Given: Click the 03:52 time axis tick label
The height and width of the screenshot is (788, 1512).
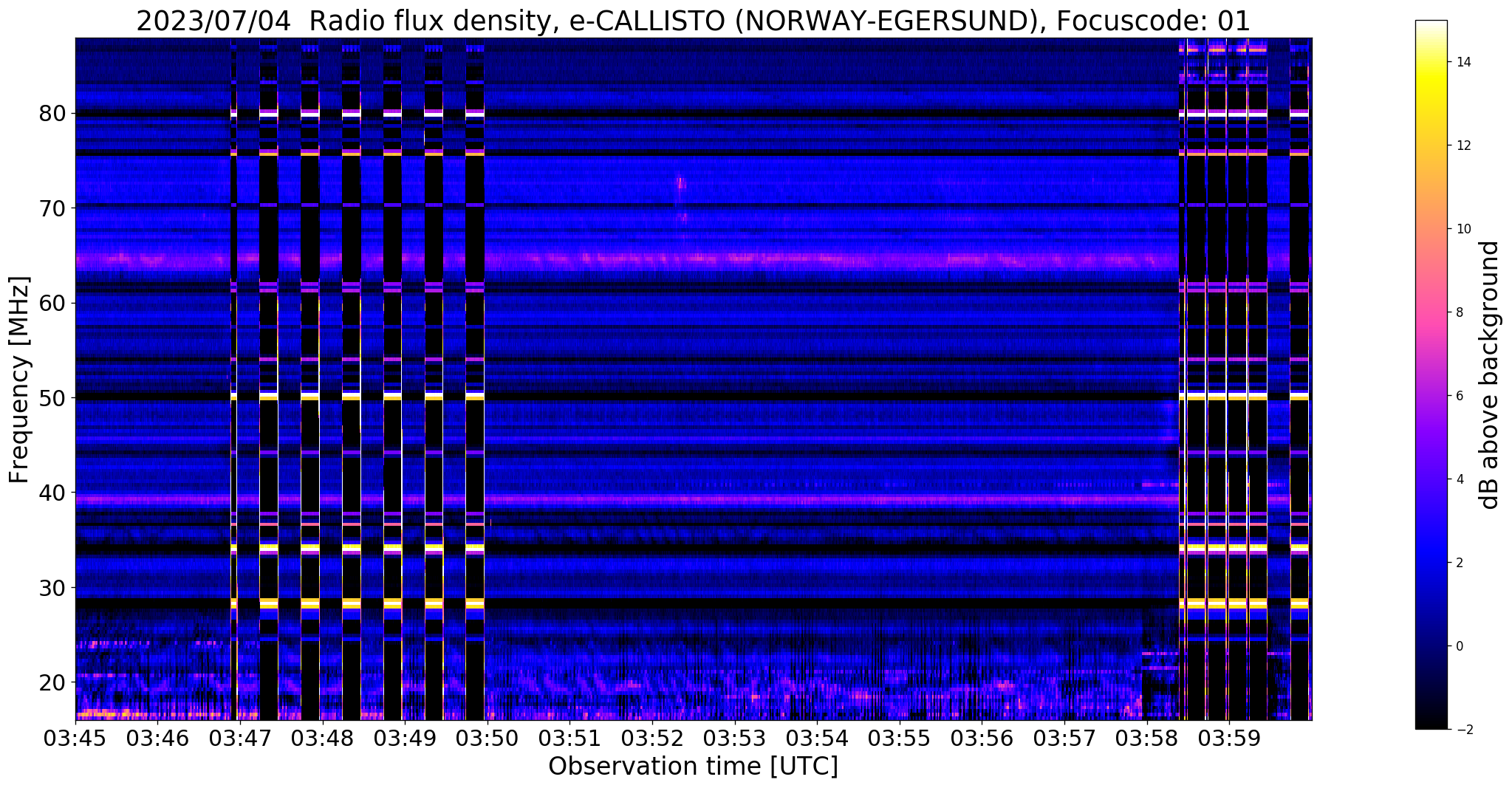Looking at the screenshot, I should tap(652, 738).
